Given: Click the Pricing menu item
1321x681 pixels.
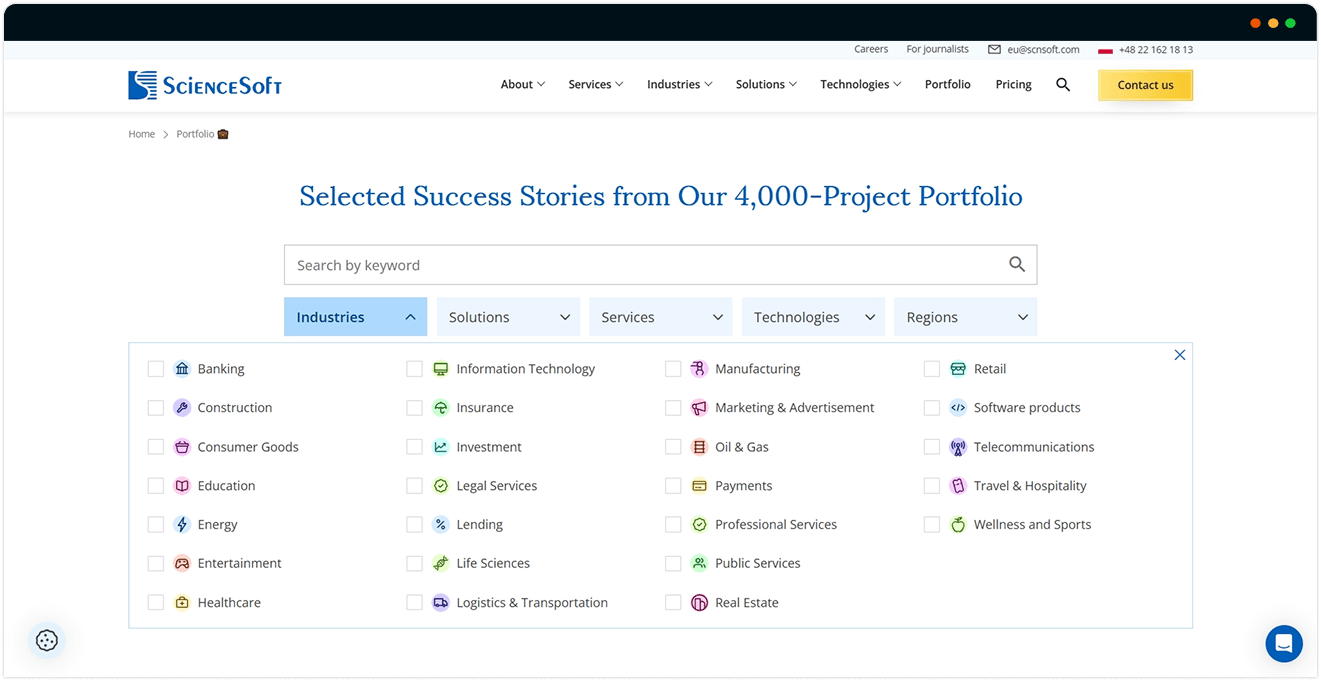Looking at the screenshot, I should pos(1013,85).
